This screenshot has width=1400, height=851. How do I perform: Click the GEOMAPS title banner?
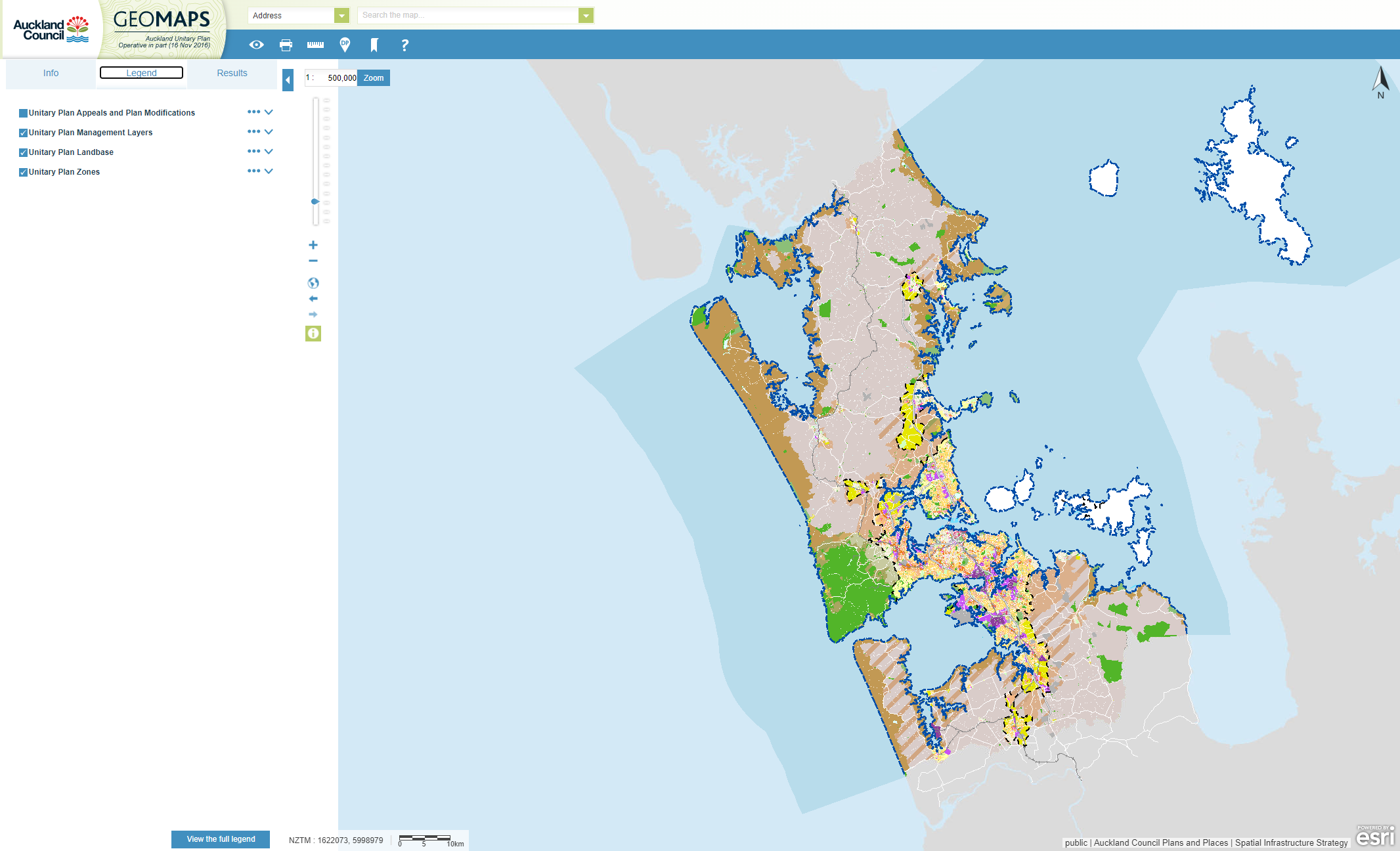click(162, 30)
